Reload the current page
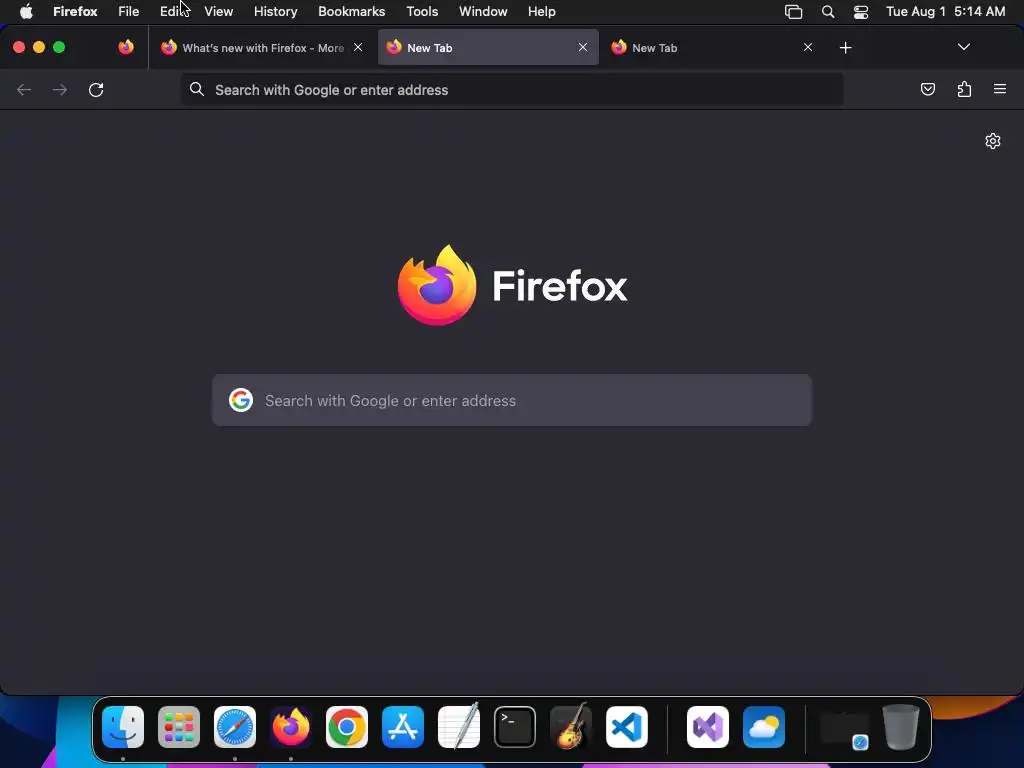 96,89
